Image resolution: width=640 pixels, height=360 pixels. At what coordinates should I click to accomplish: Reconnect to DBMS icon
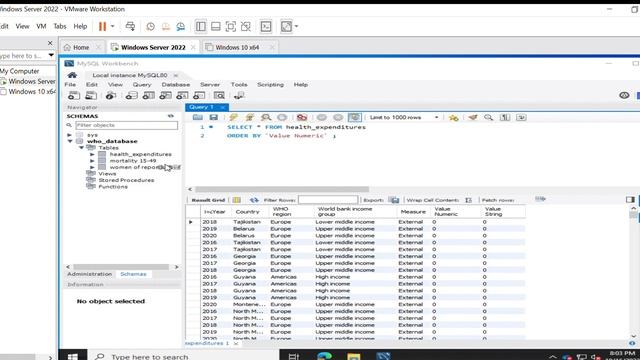[239, 96]
